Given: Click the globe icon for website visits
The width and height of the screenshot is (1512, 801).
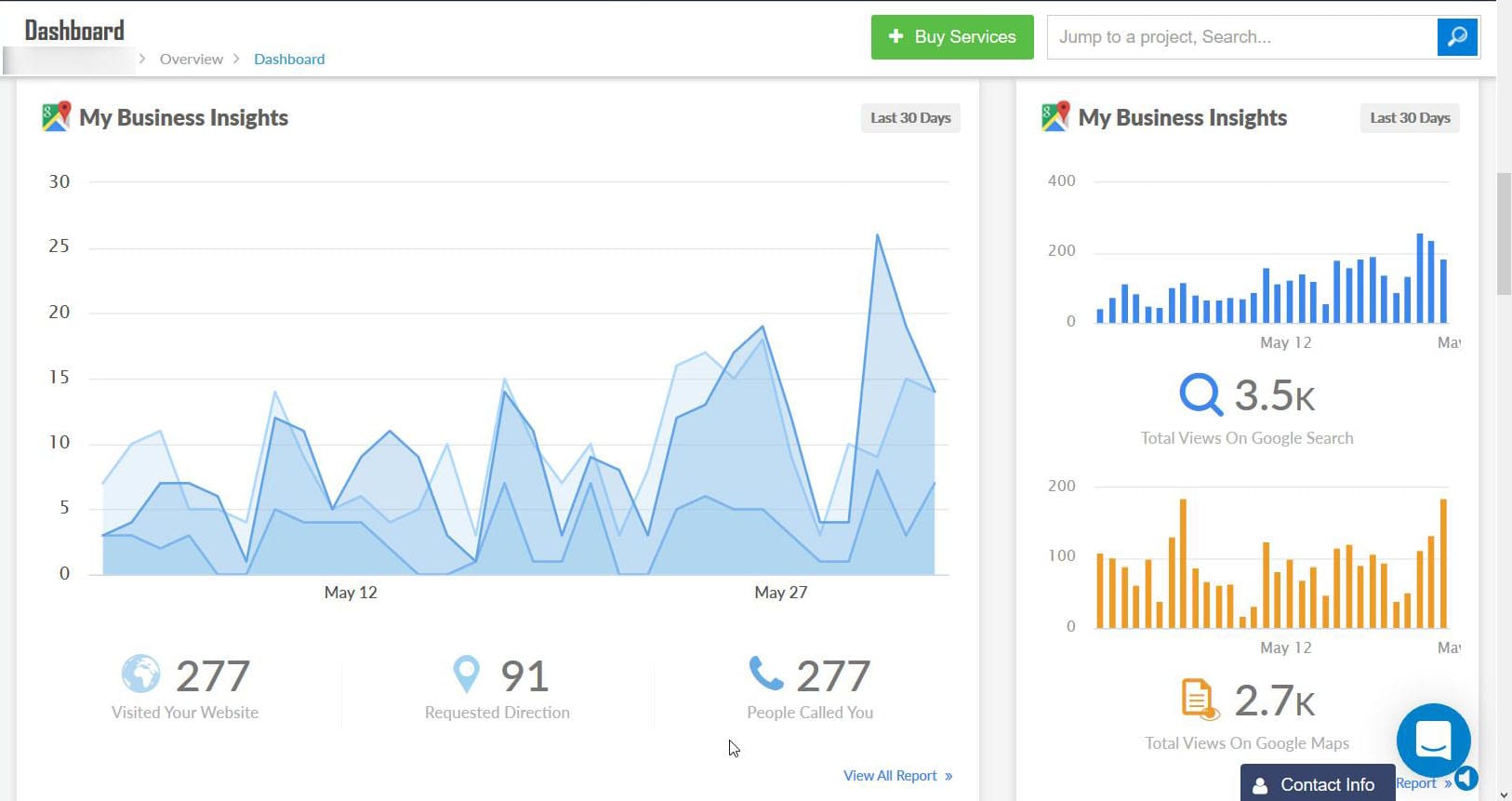Looking at the screenshot, I should click(x=140, y=674).
